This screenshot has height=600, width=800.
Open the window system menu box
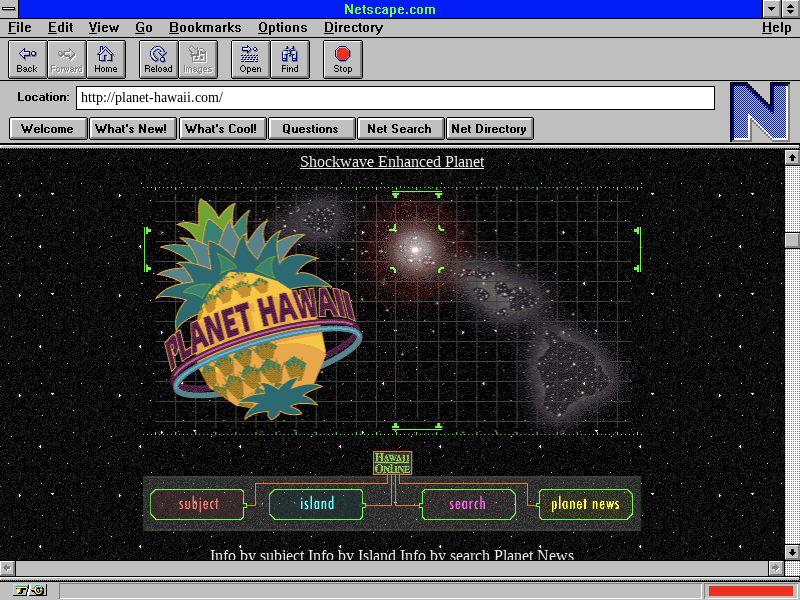pos(9,9)
